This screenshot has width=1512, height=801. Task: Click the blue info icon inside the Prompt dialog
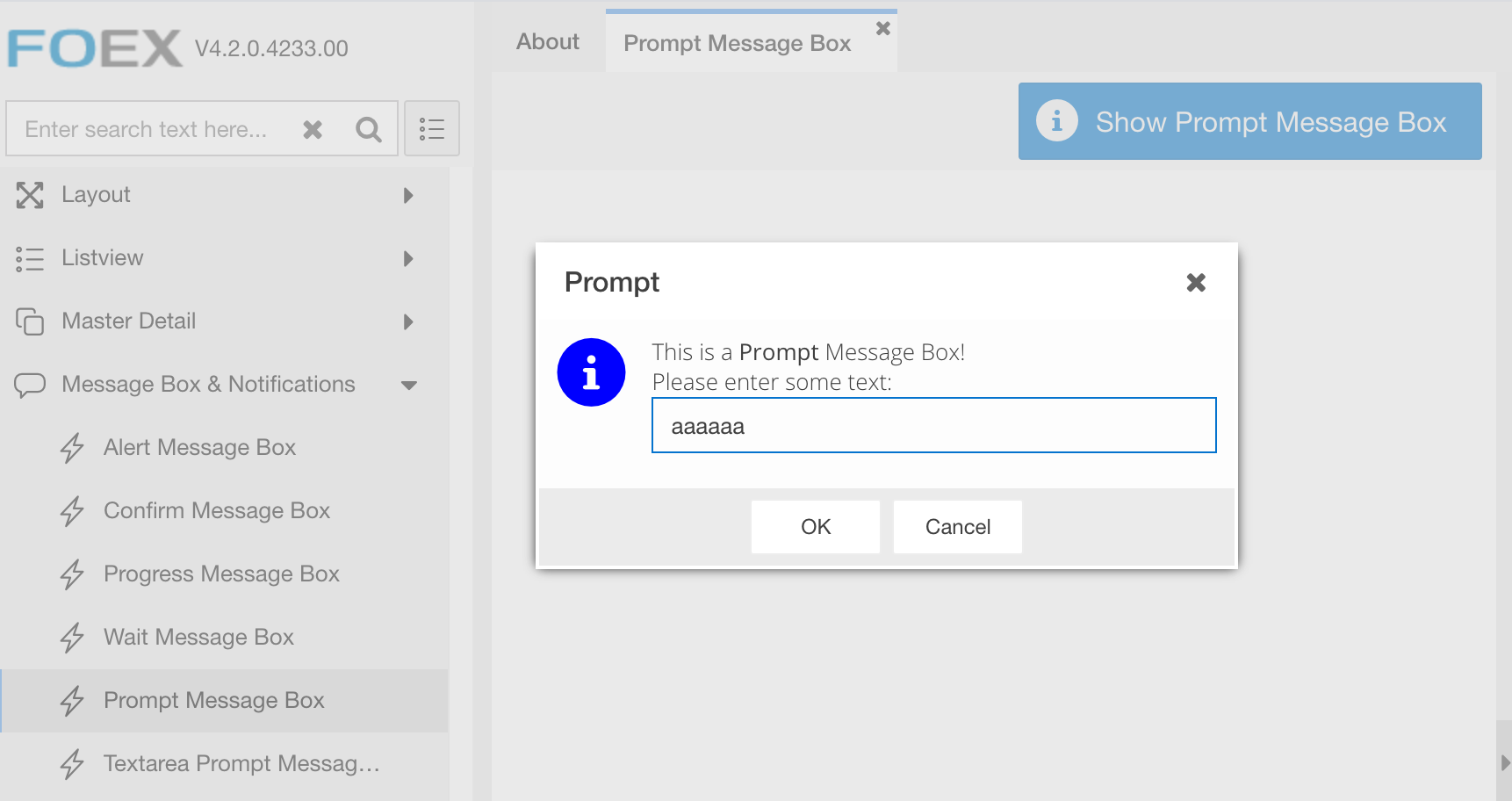point(591,372)
